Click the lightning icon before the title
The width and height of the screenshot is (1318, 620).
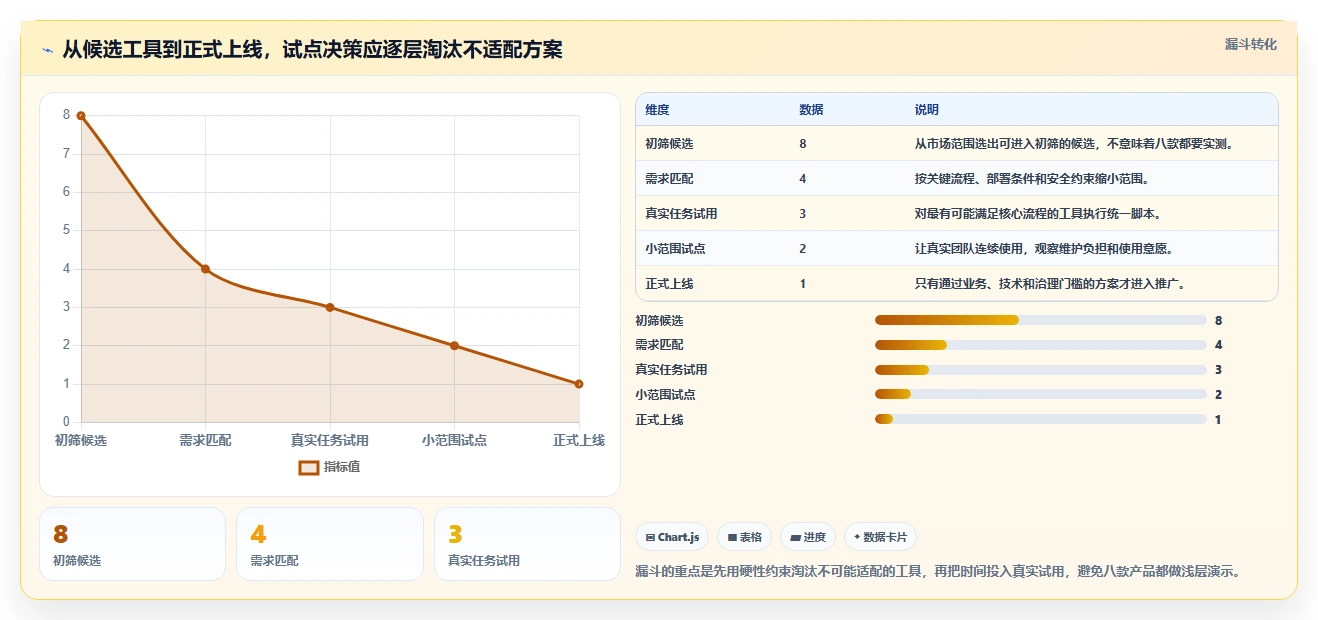[48, 50]
